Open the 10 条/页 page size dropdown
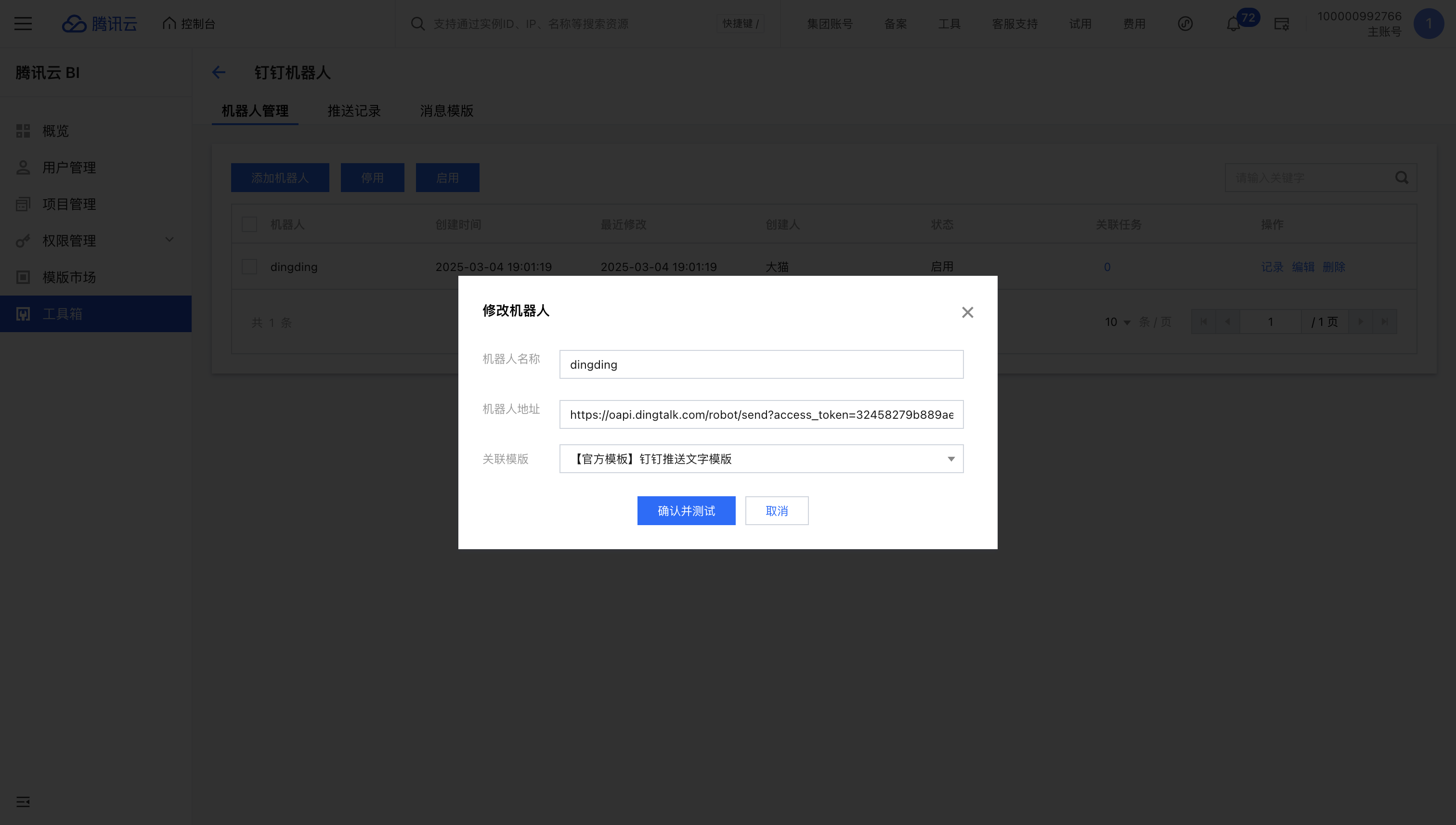The height and width of the screenshot is (825, 1456). (x=1117, y=322)
